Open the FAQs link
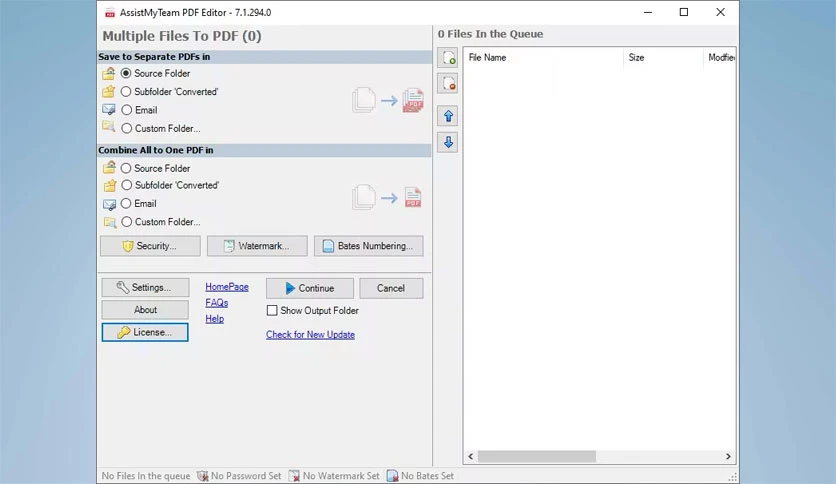 tap(216, 303)
